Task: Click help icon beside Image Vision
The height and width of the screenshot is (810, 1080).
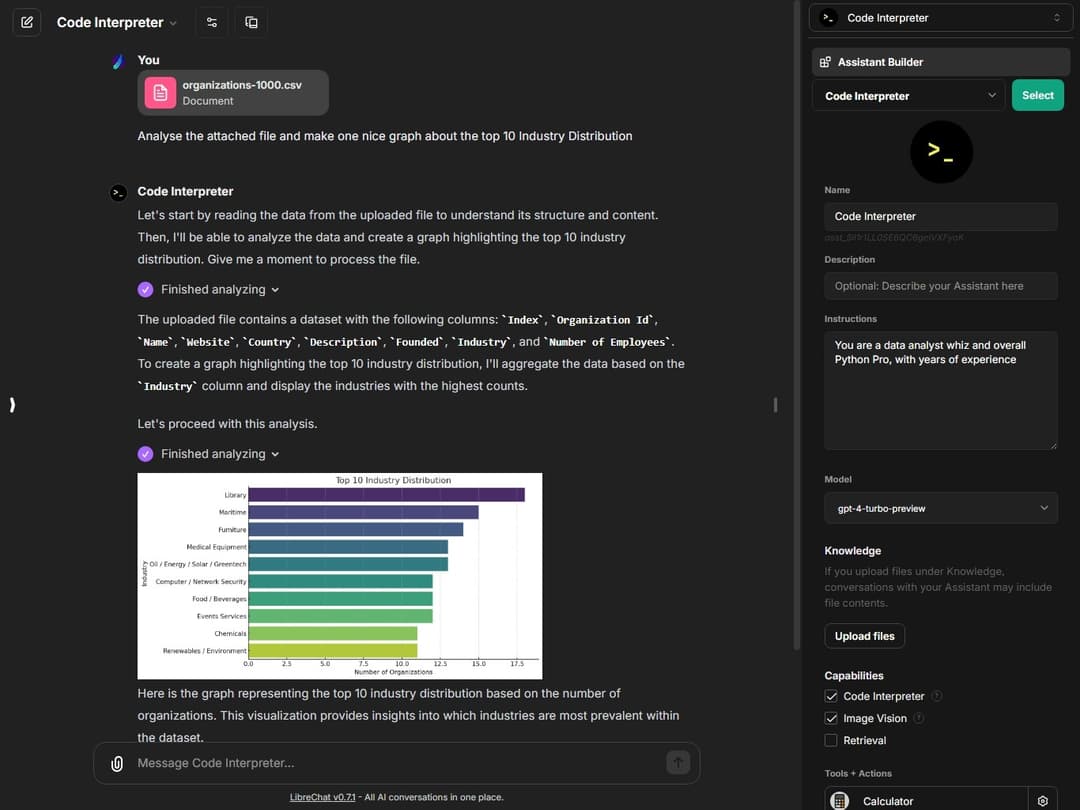Action: click(x=918, y=718)
